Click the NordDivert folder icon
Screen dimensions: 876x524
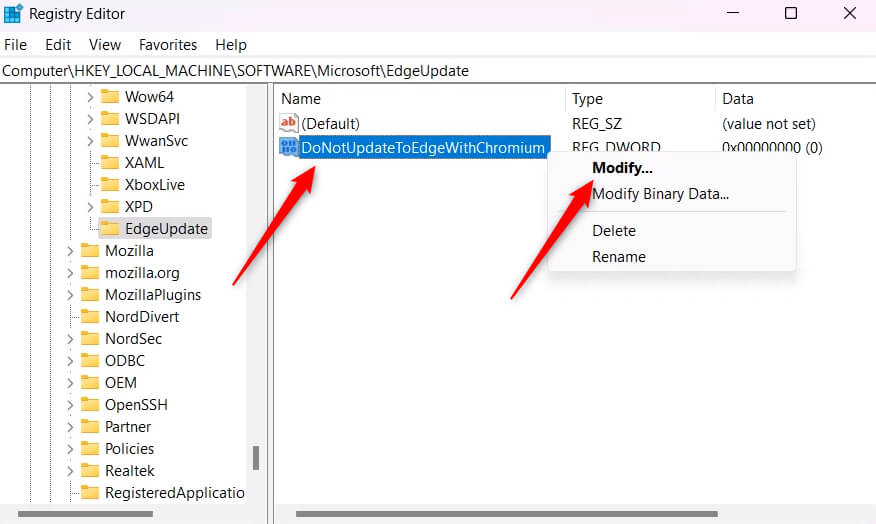[x=91, y=317]
